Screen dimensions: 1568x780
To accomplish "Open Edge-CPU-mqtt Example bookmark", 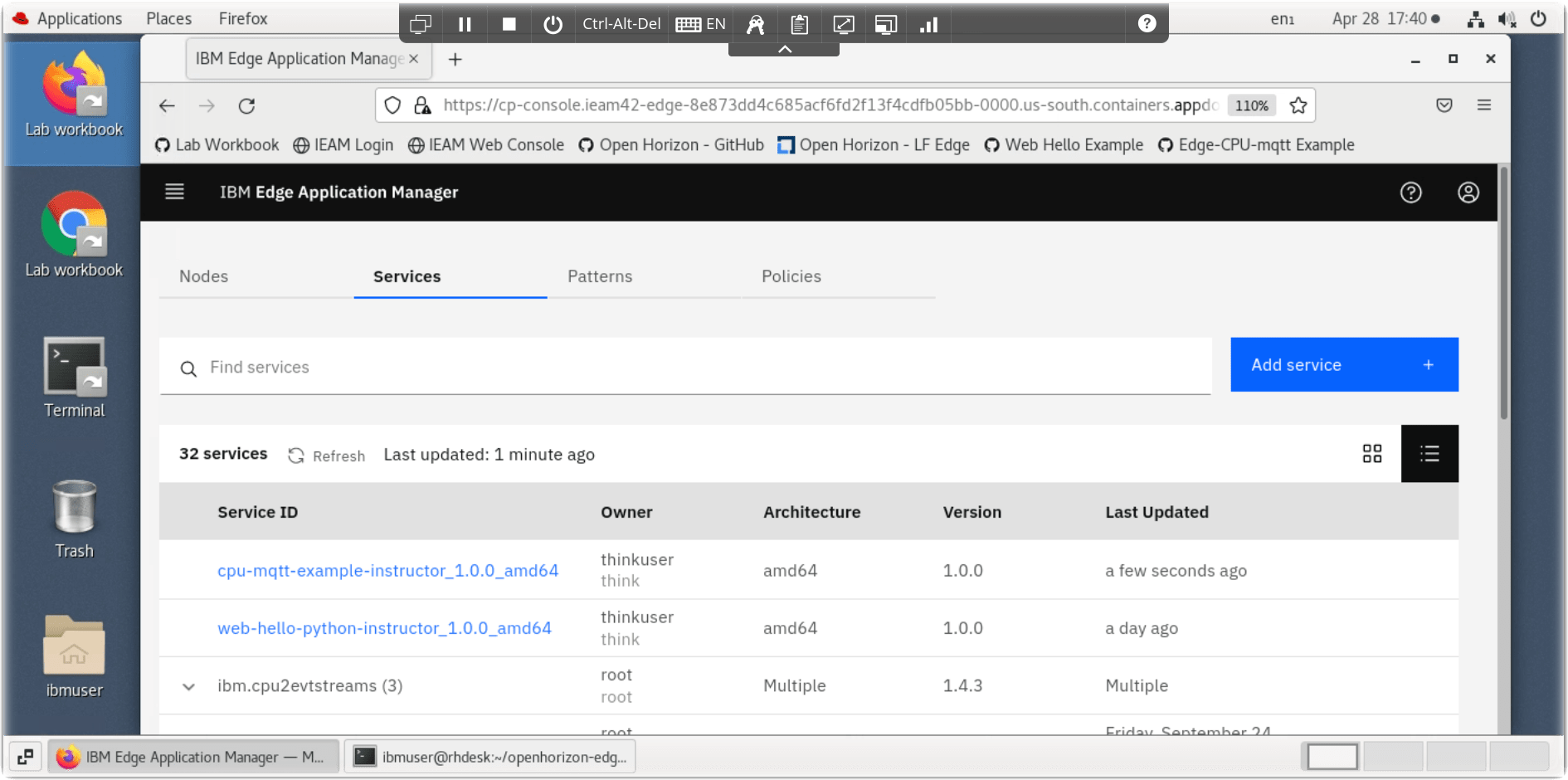I will point(1256,145).
